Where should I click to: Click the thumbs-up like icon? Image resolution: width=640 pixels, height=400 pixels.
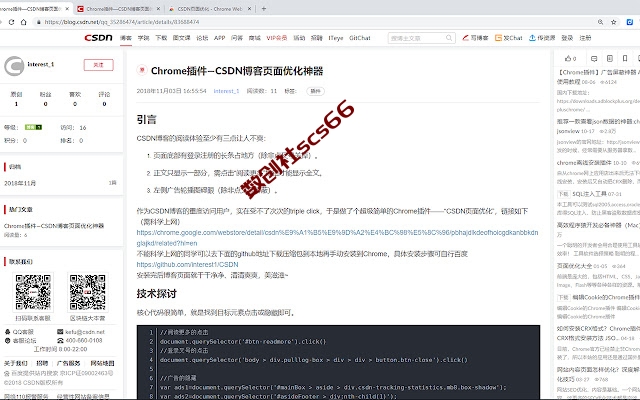pyautogui.click(x=568, y=58)
